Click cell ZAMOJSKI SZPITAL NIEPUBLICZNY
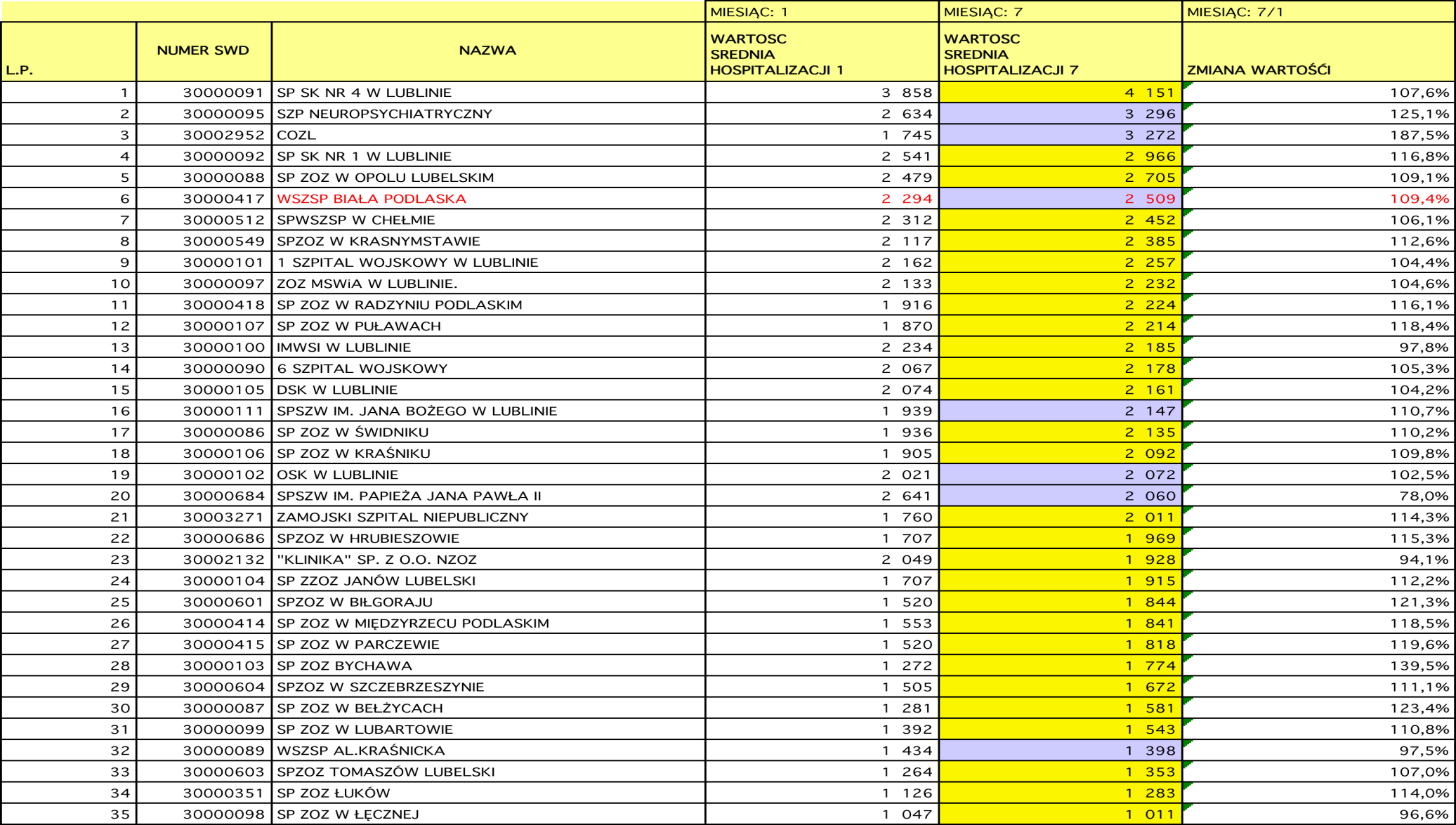The image size is (1456, 825). (x=488, y=517)
